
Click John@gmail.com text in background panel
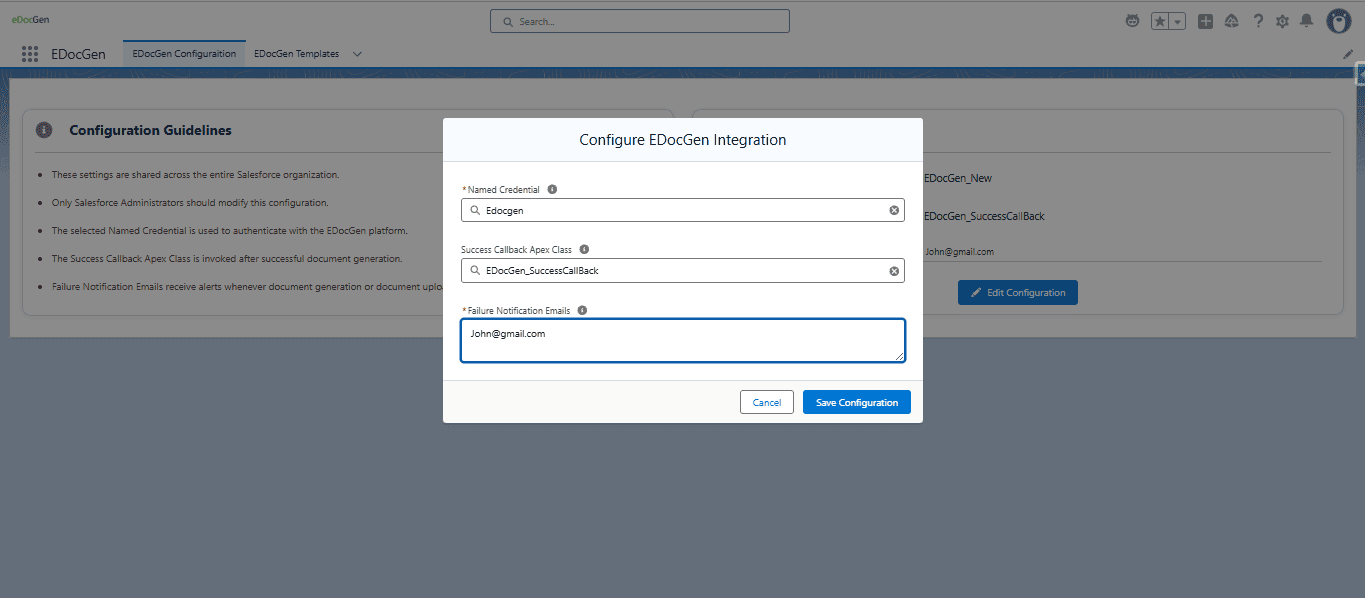coord(959,252)
